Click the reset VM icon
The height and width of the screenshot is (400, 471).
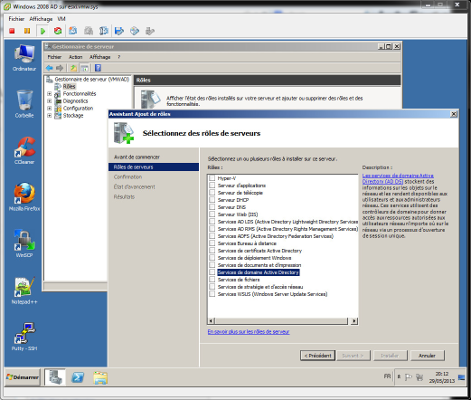[58, 31]
